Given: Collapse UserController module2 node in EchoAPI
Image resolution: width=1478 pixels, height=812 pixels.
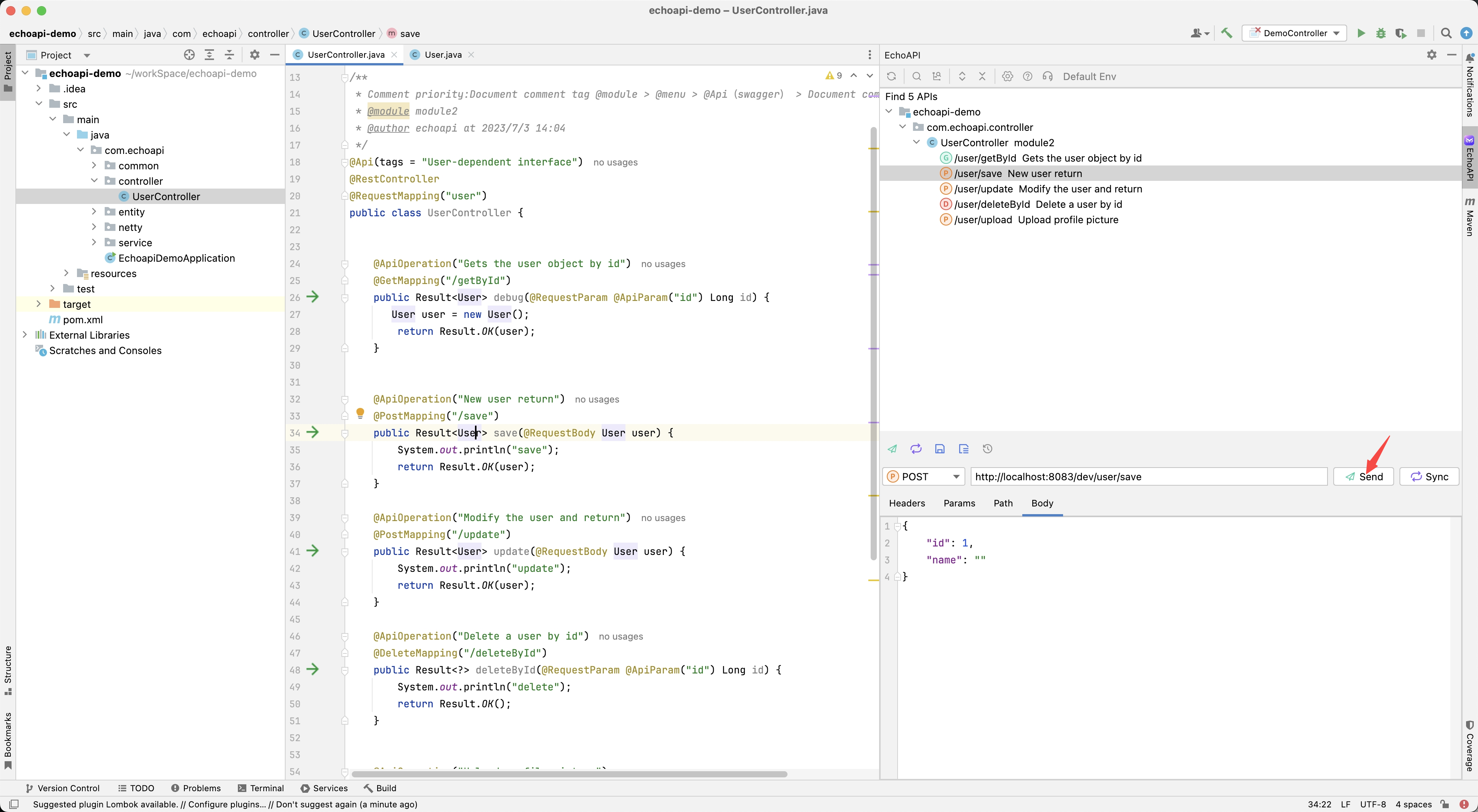Looking at the screenshot, I should (x=916, y=142).
